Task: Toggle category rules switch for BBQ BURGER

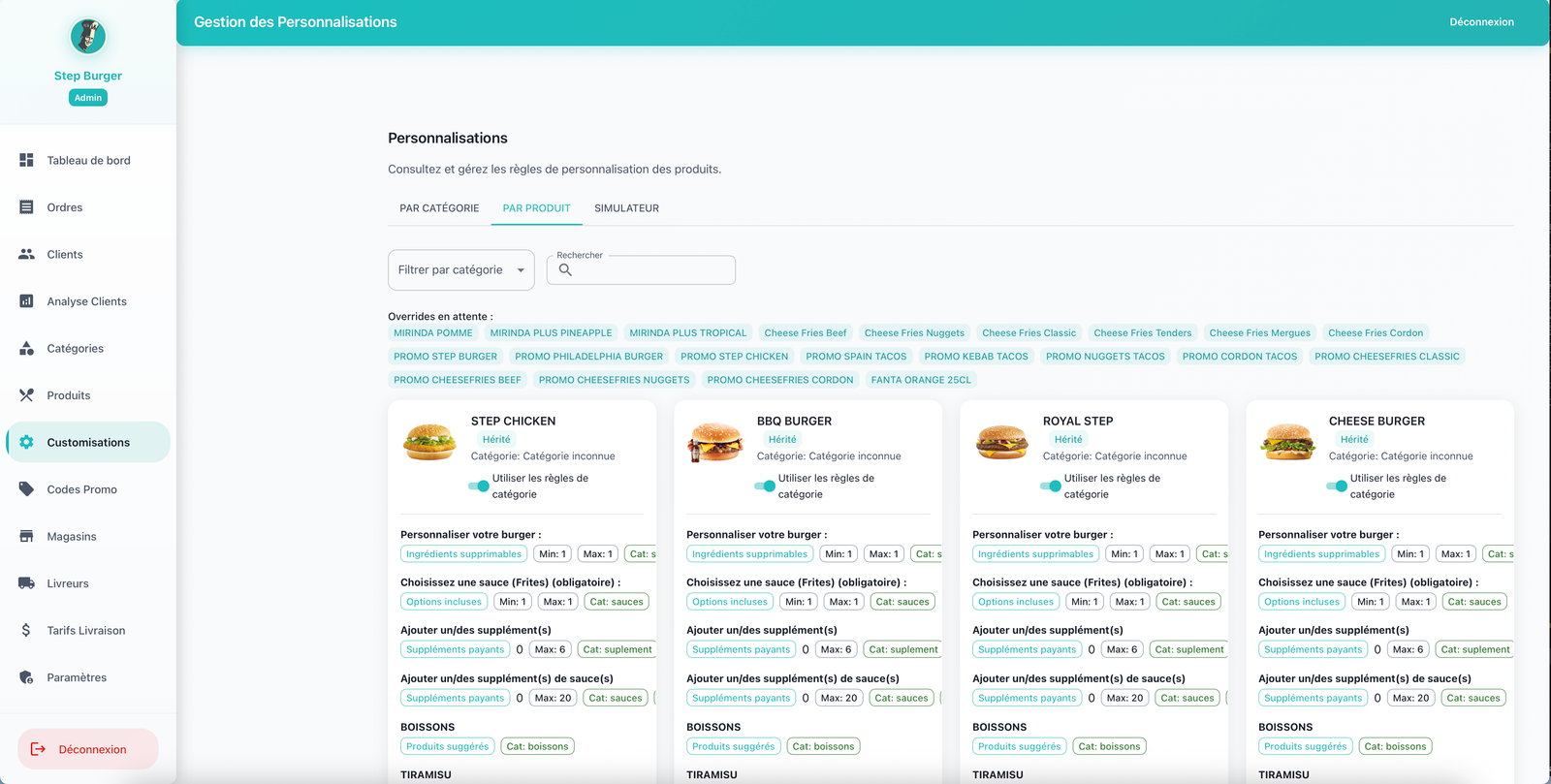Action: tap(765, 486)
